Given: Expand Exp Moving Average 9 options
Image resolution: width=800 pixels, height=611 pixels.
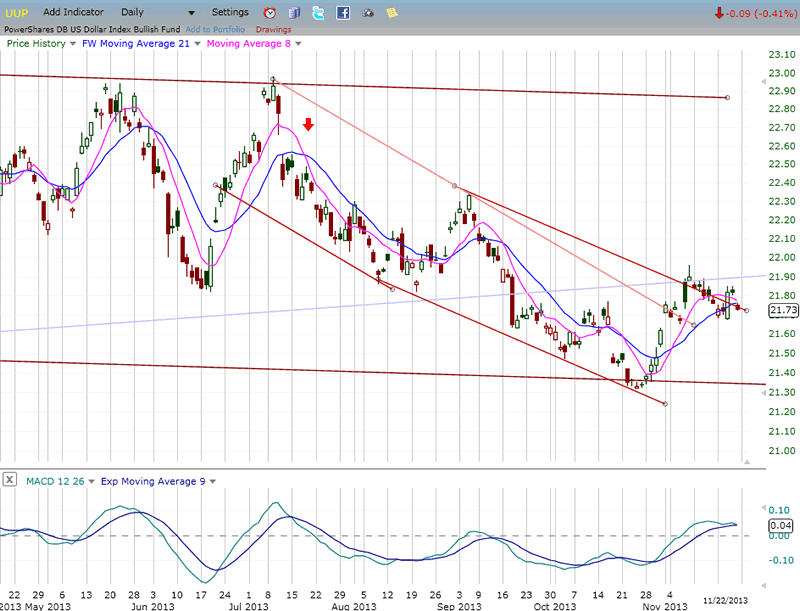Looking at the screenshot, I should coord(213,481).
